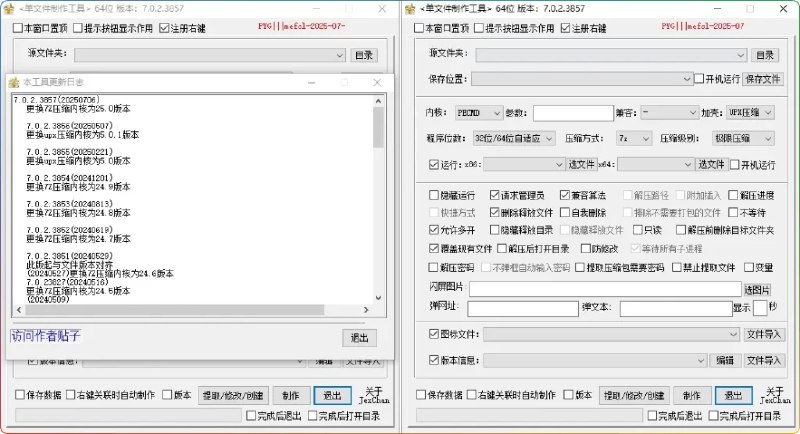Open 版本信息 dropdown in the right window
This screenshot has height=434, width=800.
pyautogui.click(x=595, y=360)
